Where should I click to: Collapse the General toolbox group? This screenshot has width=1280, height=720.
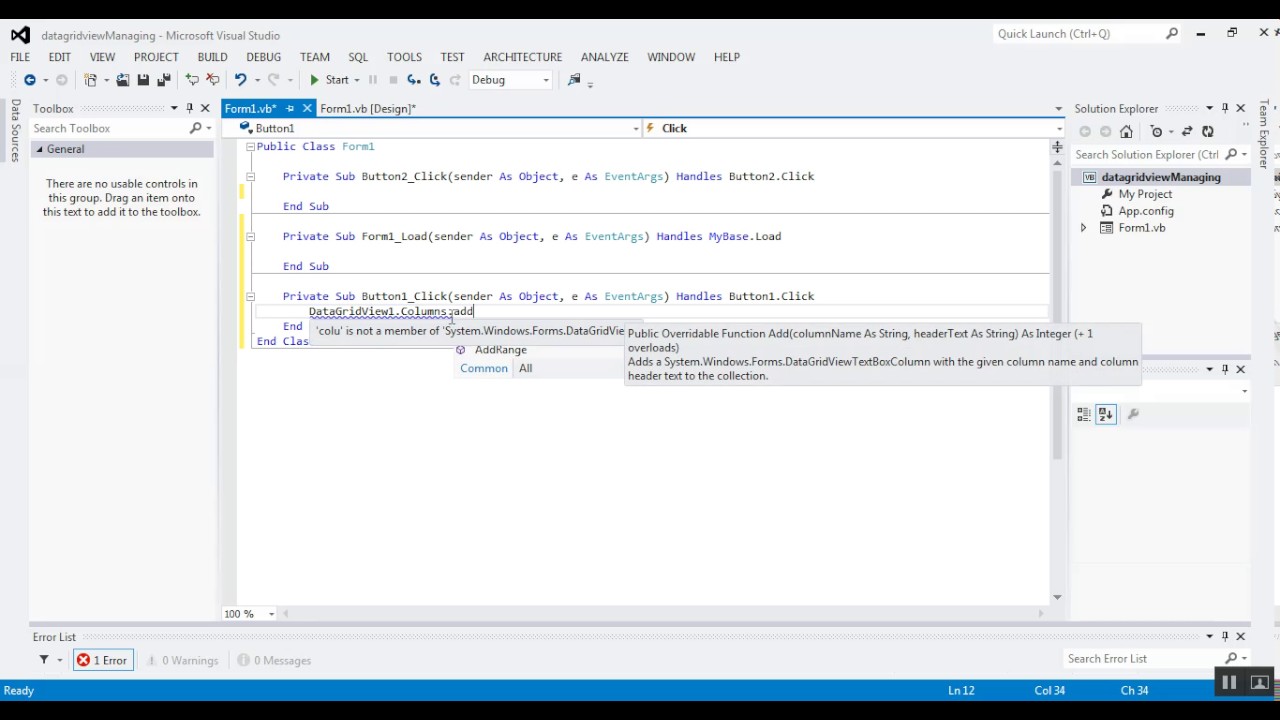[40, 149]
